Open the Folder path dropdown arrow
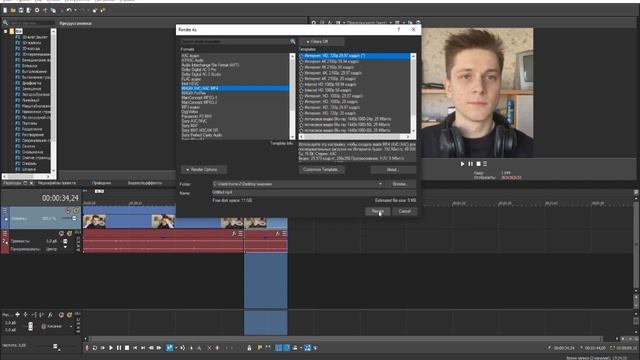The width and height of the screenshot is (640, 360). click(x=380, y=184)
